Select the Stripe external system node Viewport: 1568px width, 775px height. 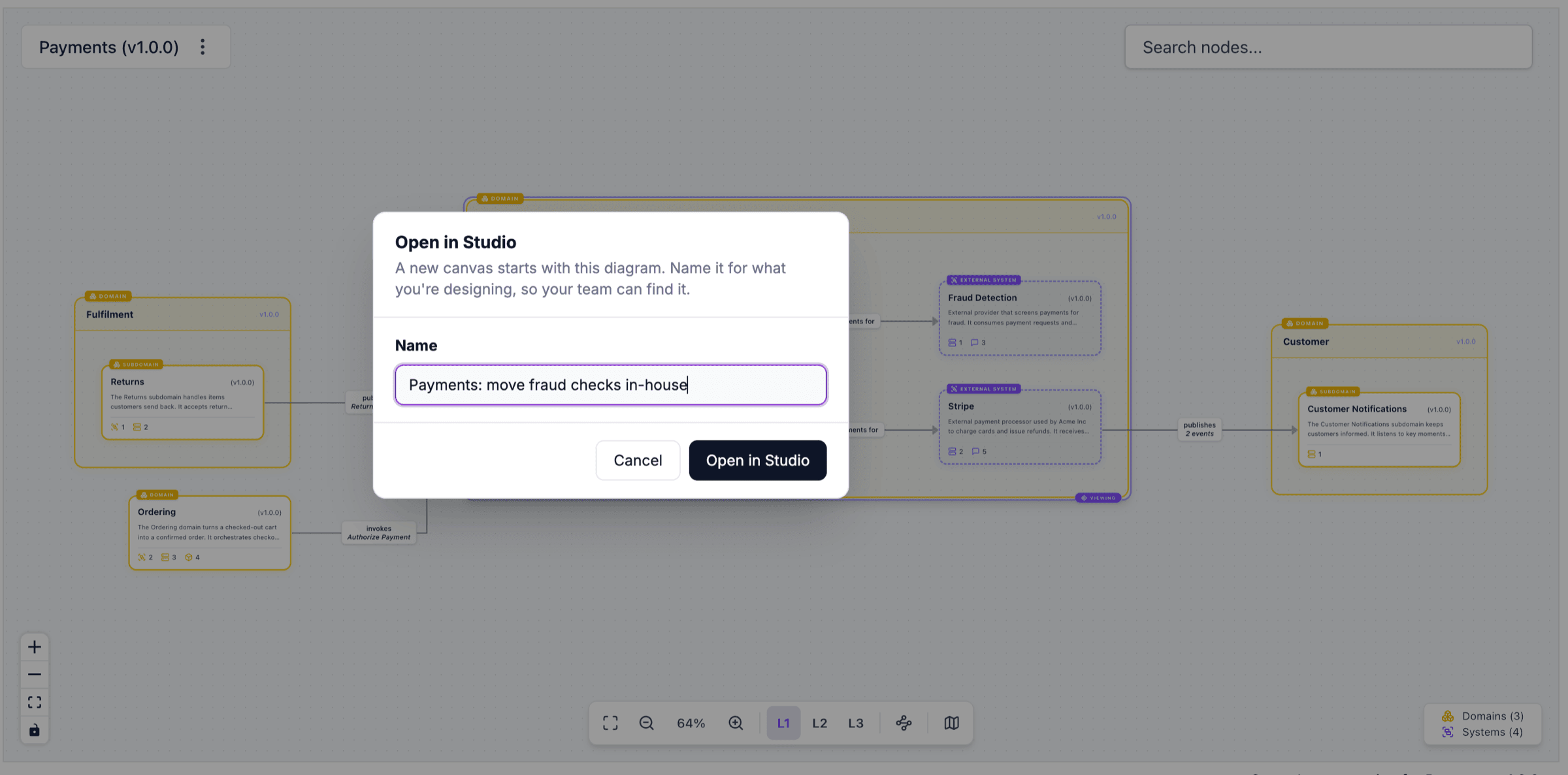coord(1020,427)
